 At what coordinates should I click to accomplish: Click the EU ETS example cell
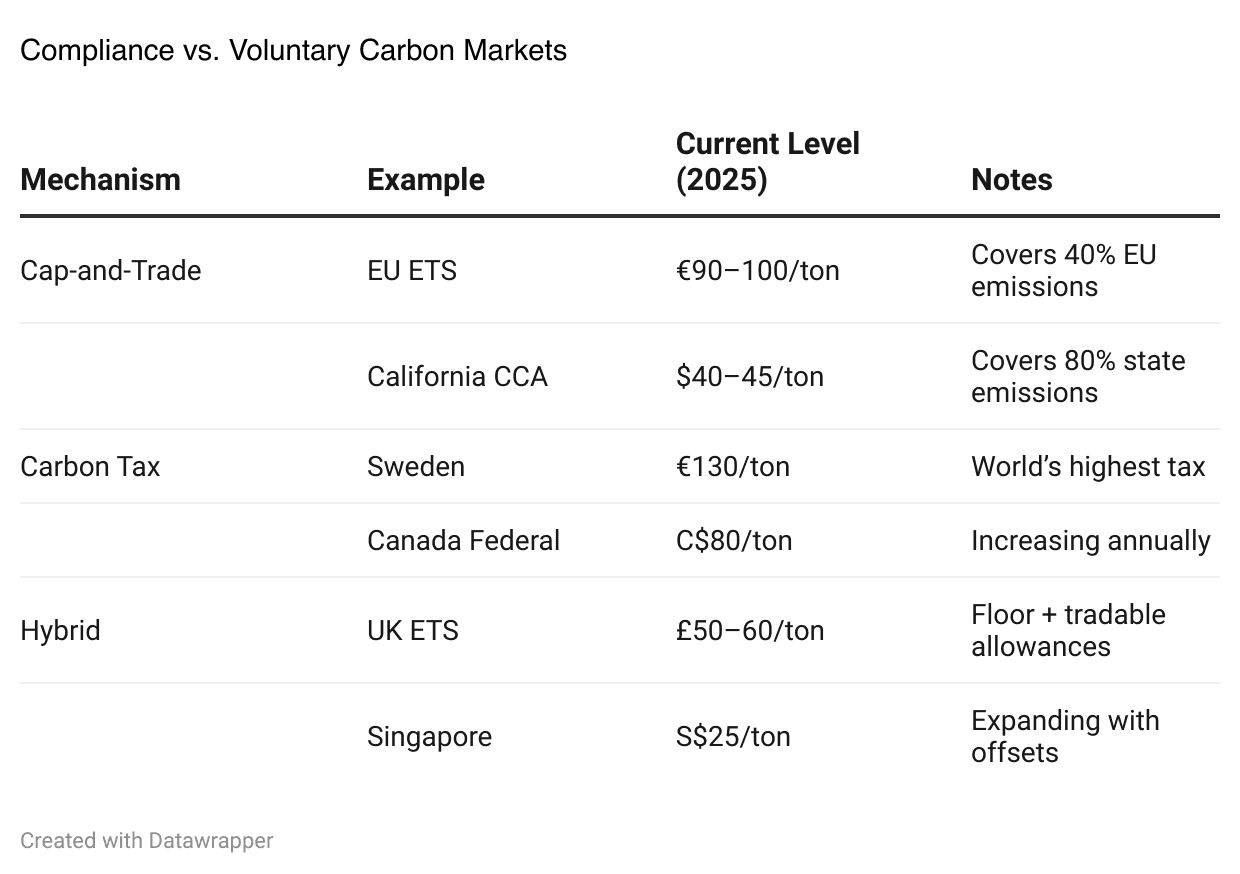coord(412,271)
